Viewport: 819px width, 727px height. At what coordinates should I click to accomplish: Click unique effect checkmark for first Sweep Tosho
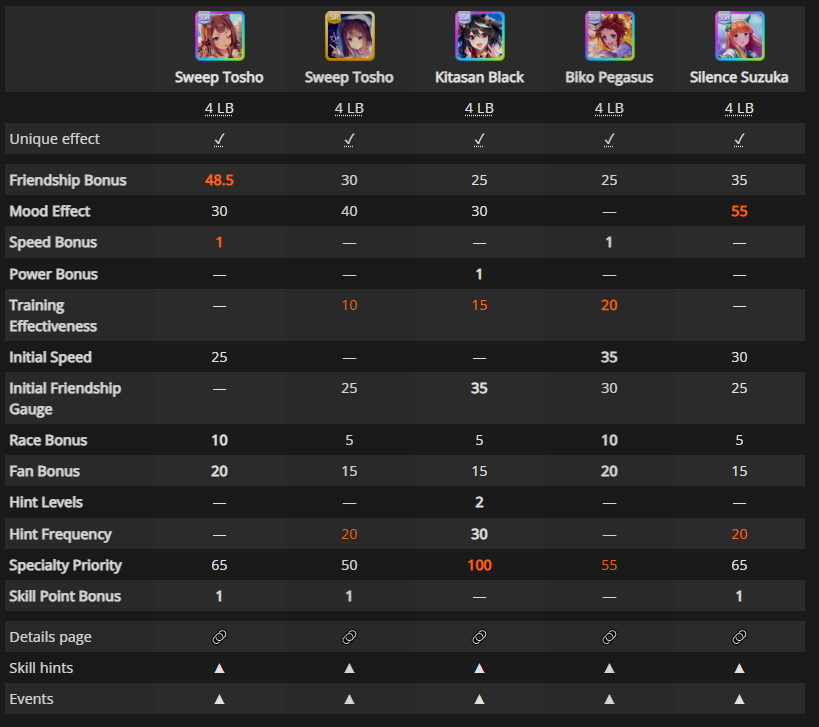click(x=219, y=139)
